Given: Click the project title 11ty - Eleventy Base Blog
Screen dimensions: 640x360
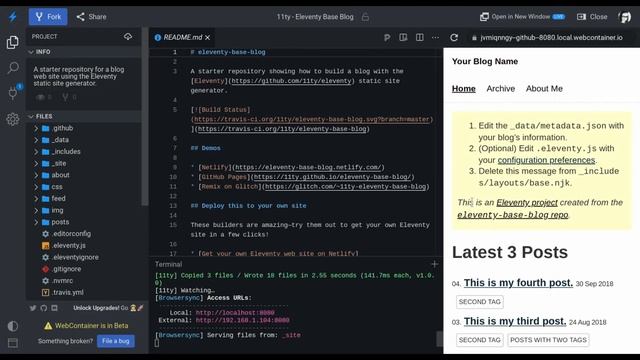Looking at the screenshot, I should click(x=315, y=17).
